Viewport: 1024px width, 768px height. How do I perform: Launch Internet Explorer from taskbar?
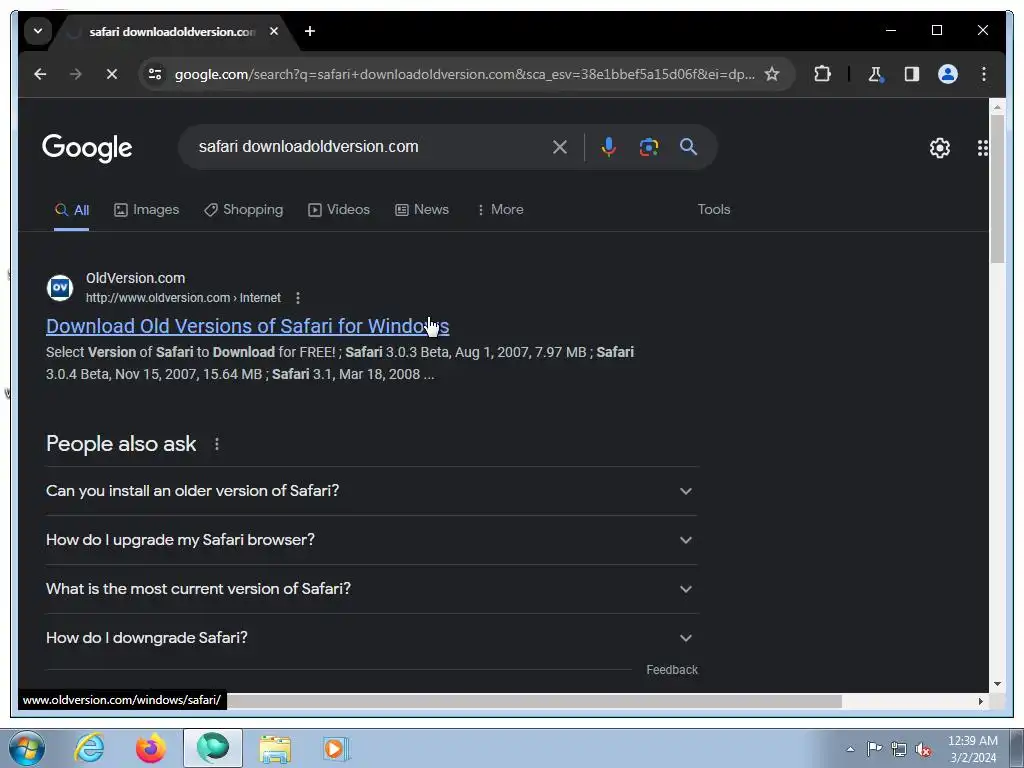click(x=89, y=748)
